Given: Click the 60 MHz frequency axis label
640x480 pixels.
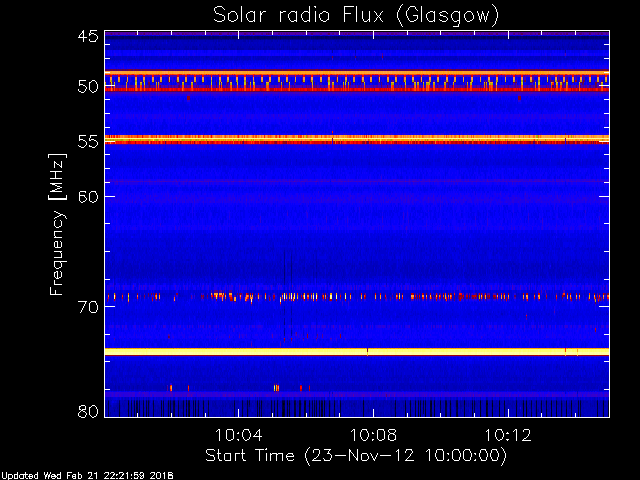Looking at the screenshot, I should (88, 197).
